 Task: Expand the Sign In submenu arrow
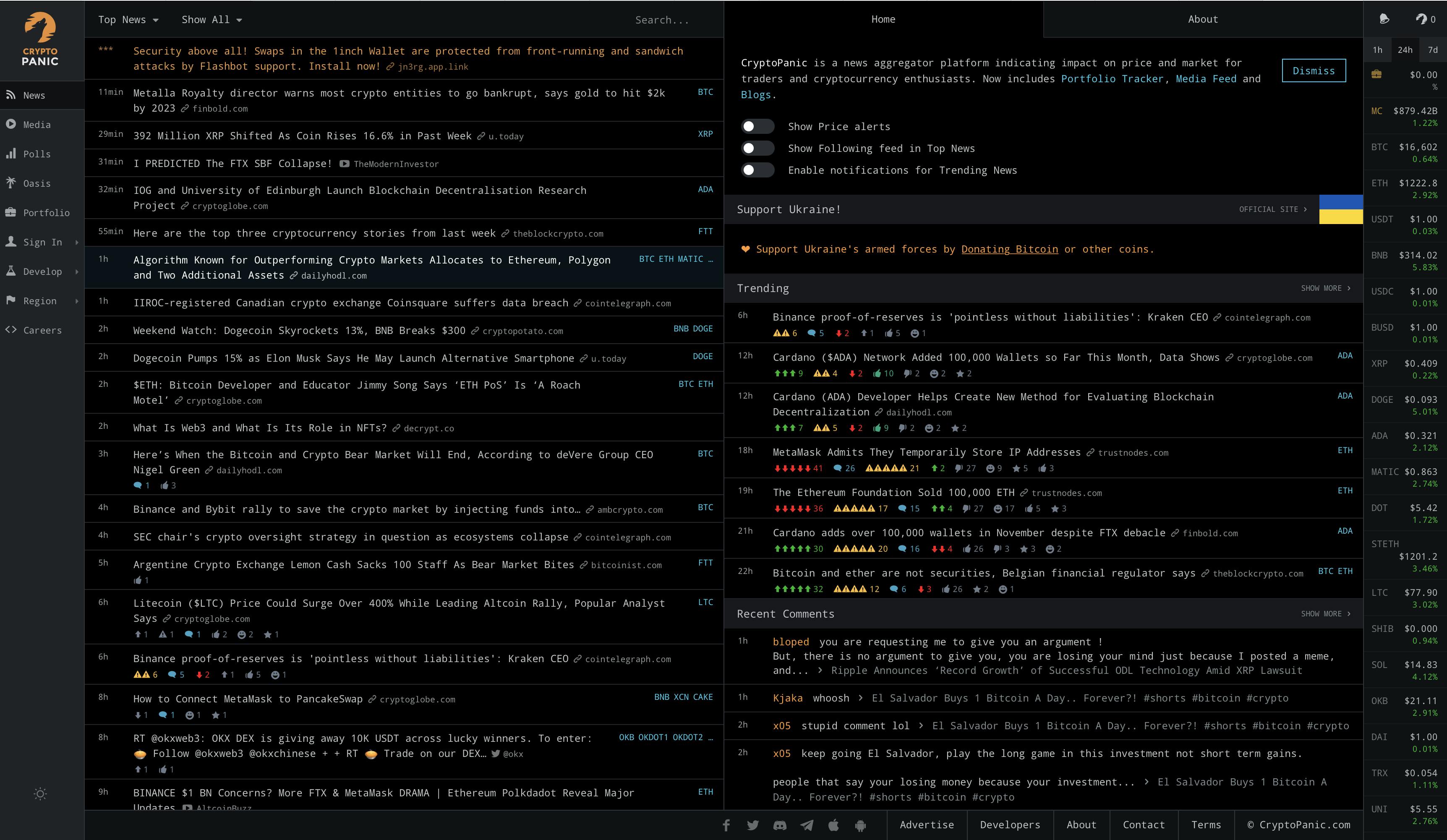(x=77, y=242)
